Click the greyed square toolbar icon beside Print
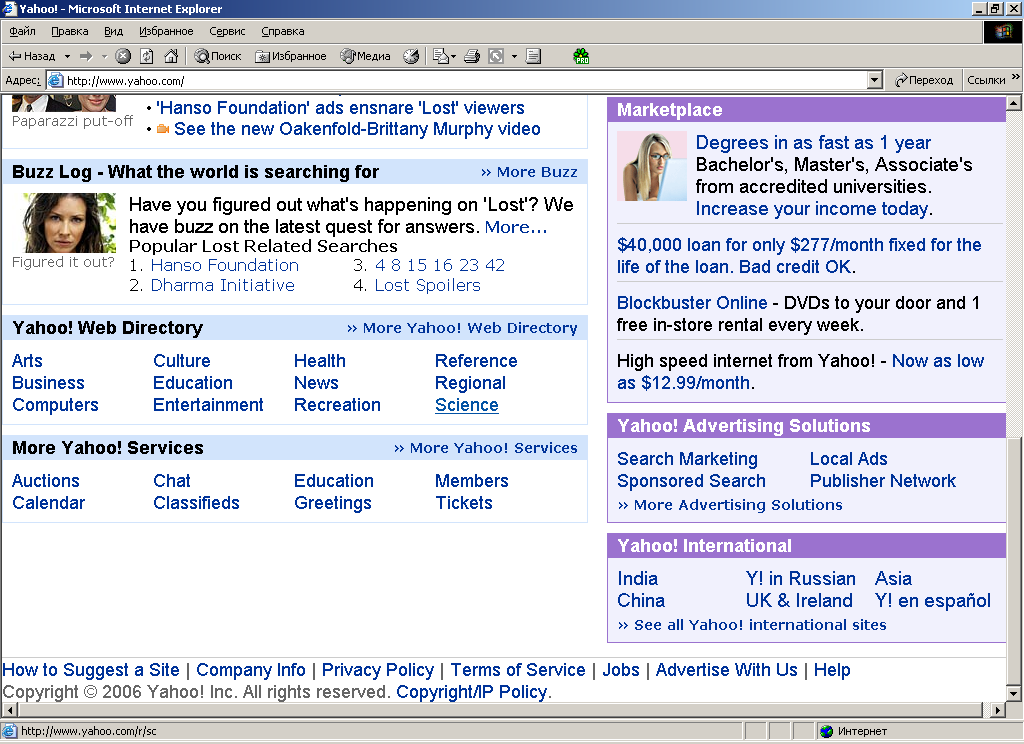Viewport: 1024px width, 744px height. pyautogui.click(x=496, y=56)
